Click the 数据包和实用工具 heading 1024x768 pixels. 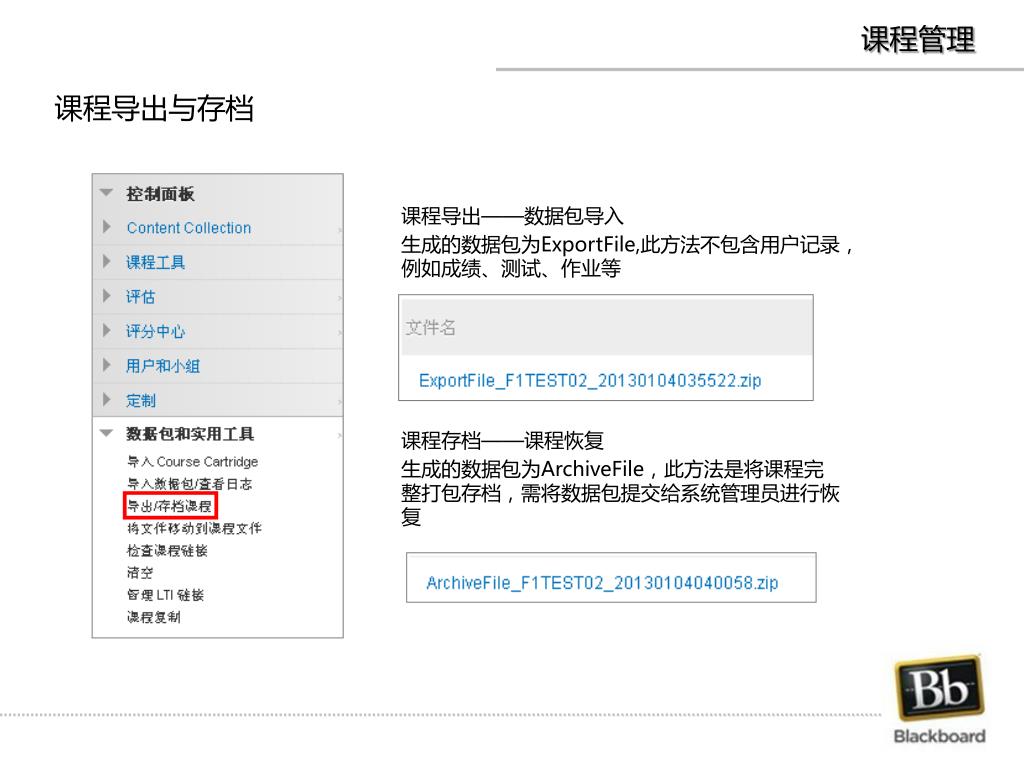[x=190, y=434]
